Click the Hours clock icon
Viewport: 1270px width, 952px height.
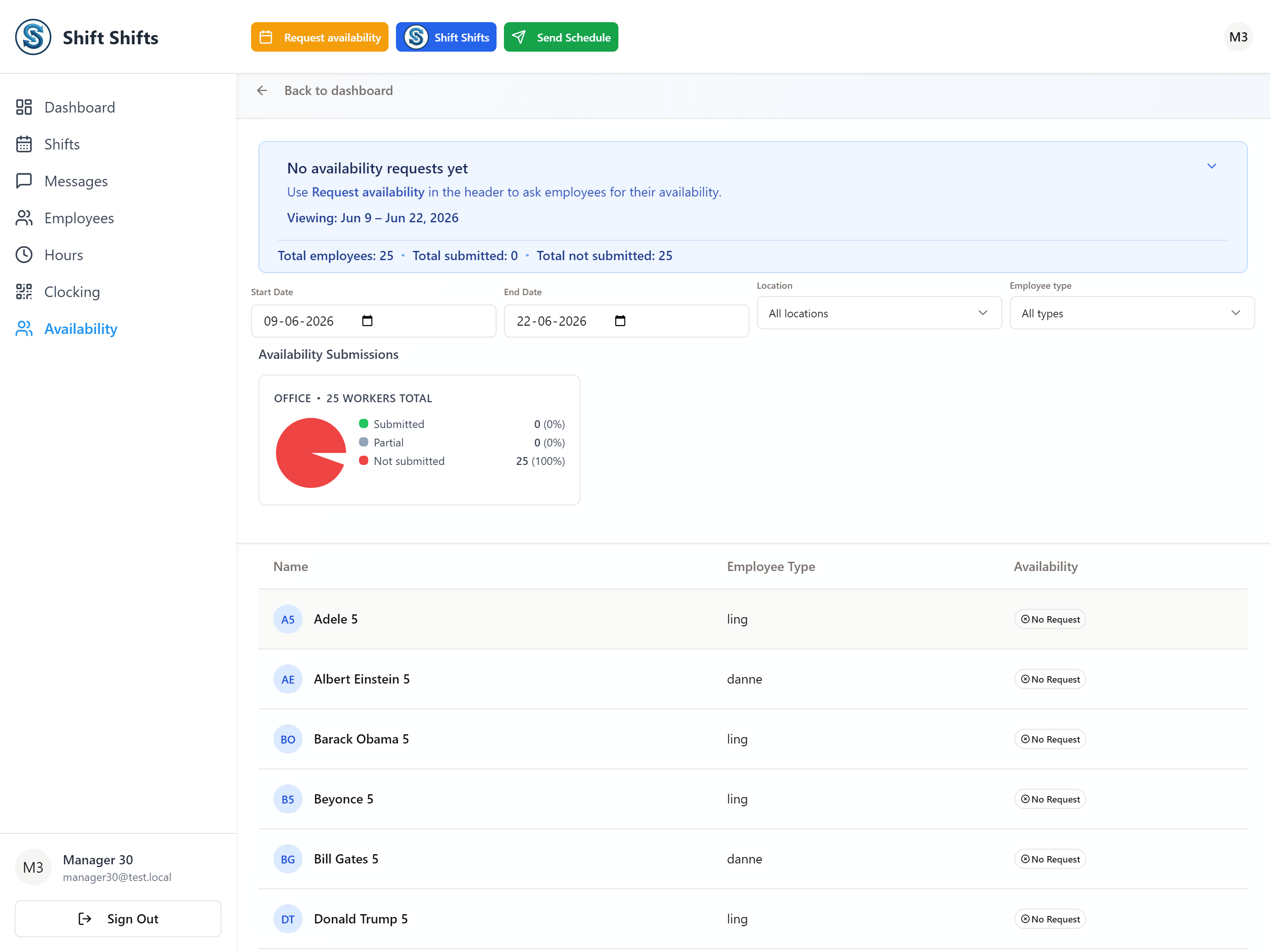coord(24,255)
